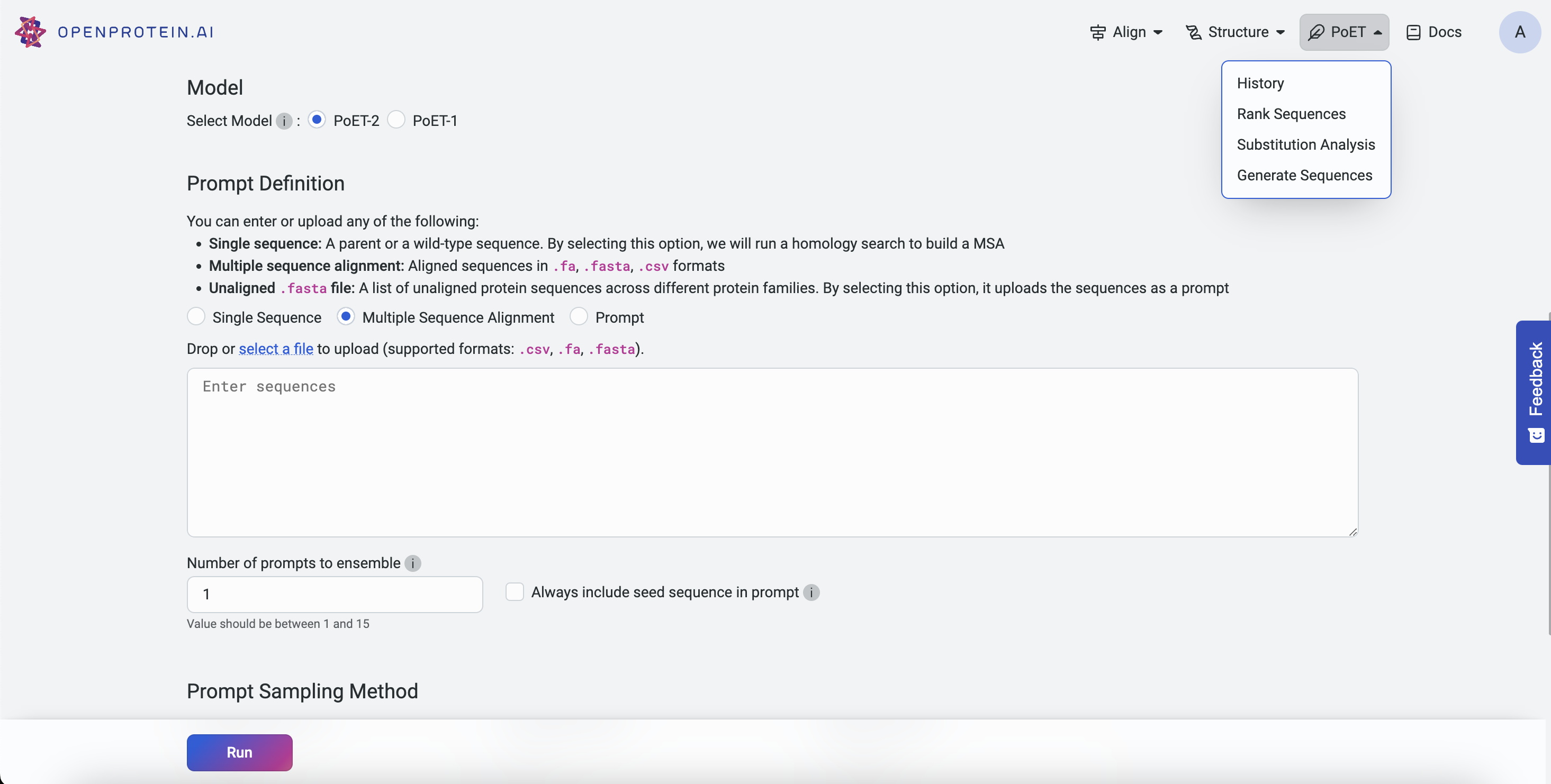Select the Single Sequence radio button

(196, 318)
